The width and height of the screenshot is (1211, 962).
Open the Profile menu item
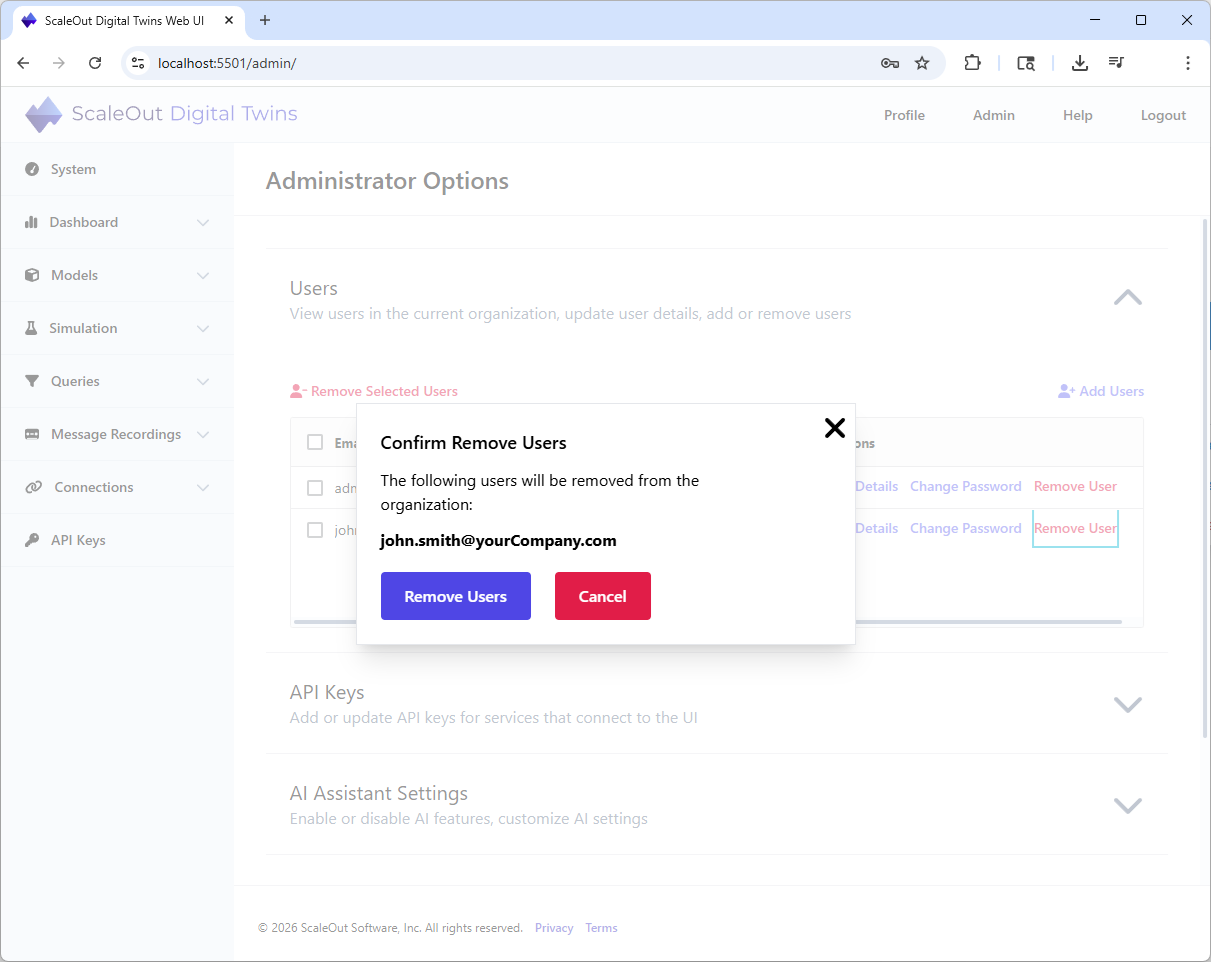pos(904,115)
